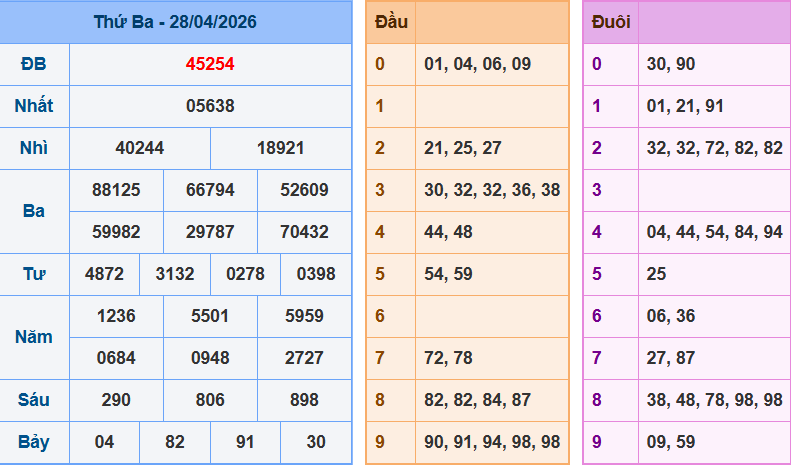Image resolution: width=791 pixels, height=465 pixels.
Task: Select third prize number 88125
Action: click(116, 190)
